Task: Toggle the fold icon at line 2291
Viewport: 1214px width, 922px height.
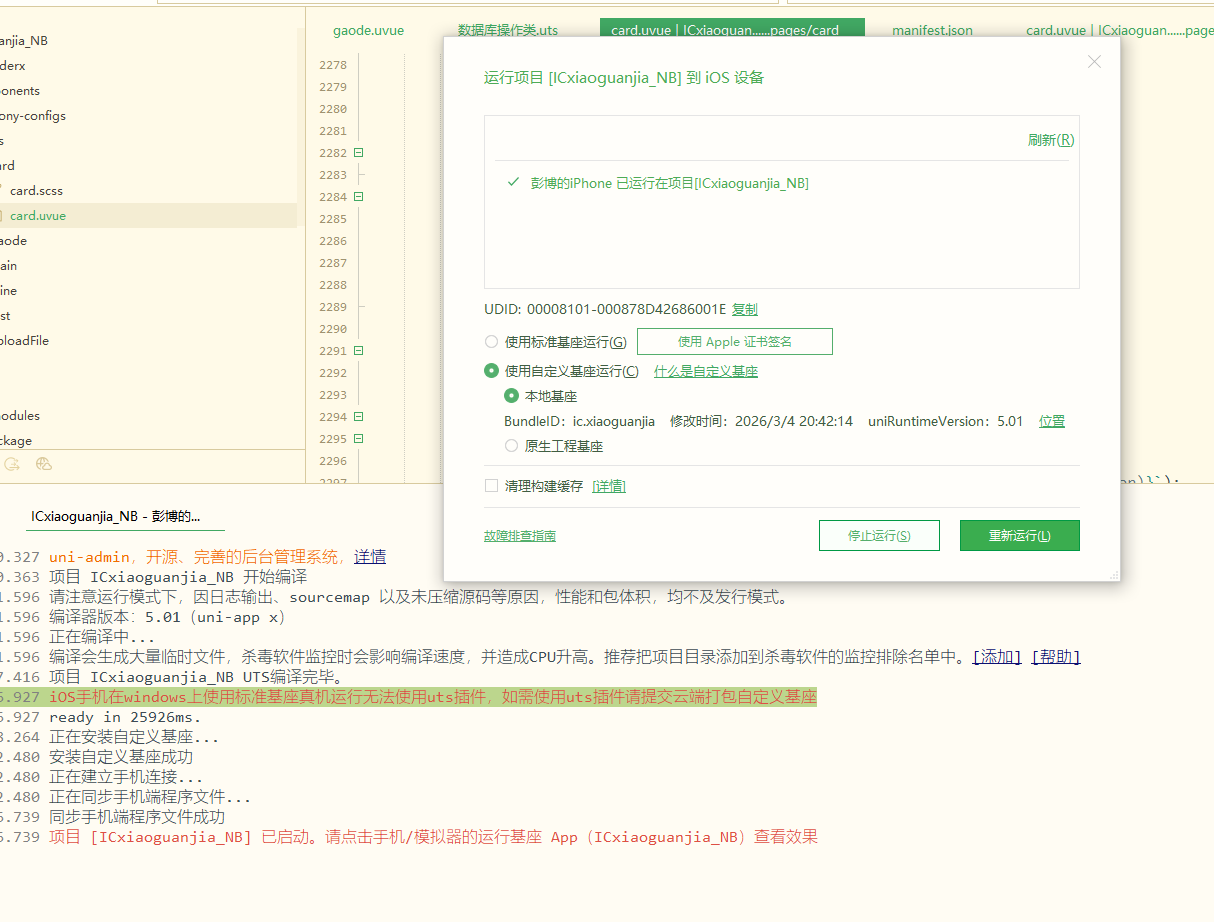Action: coord(358,351)
